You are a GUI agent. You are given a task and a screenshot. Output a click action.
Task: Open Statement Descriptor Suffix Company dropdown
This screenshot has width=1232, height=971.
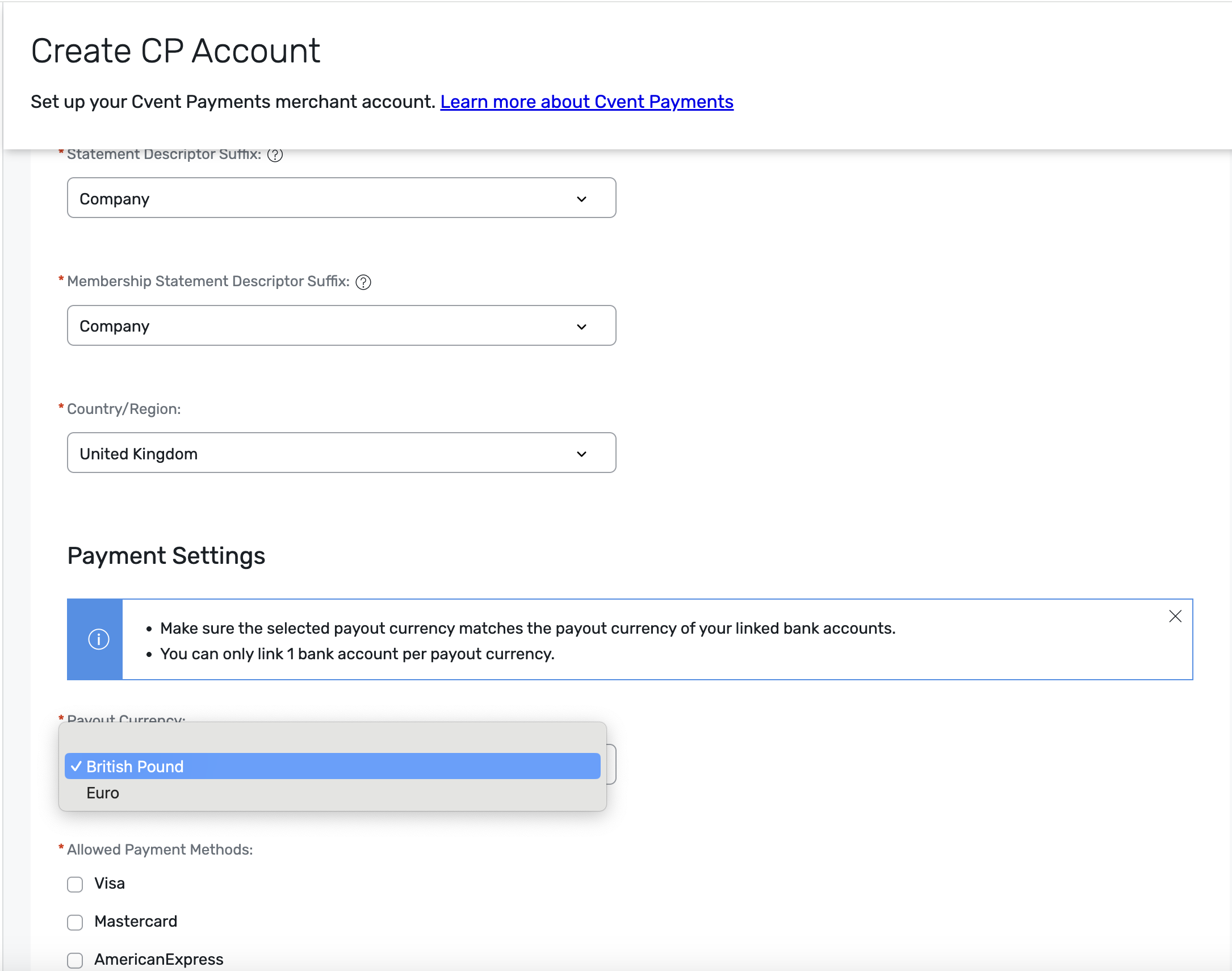click(x=341, y=198)
